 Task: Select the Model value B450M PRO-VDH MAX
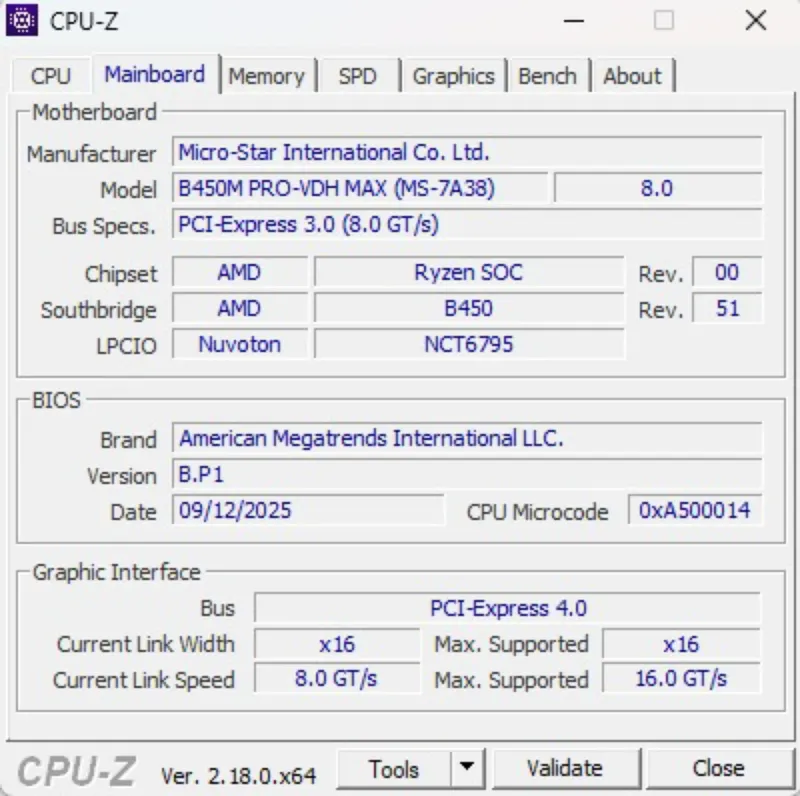click(x=360, y=188)
